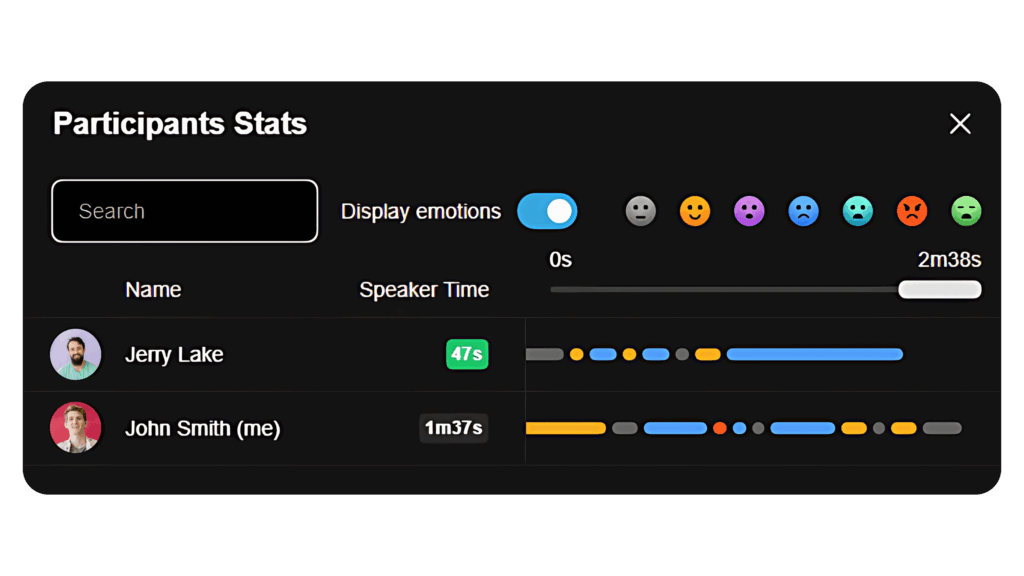Select the blue sad emotion emoji

click(x=803, y=211)
